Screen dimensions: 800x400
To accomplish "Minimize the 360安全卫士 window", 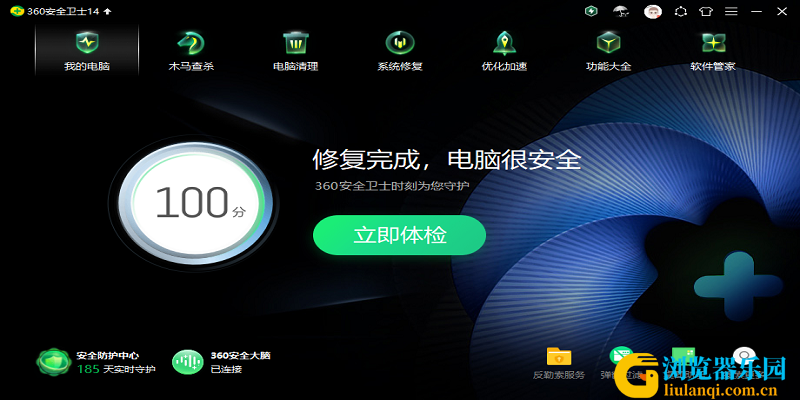I will tap(757, 11).
